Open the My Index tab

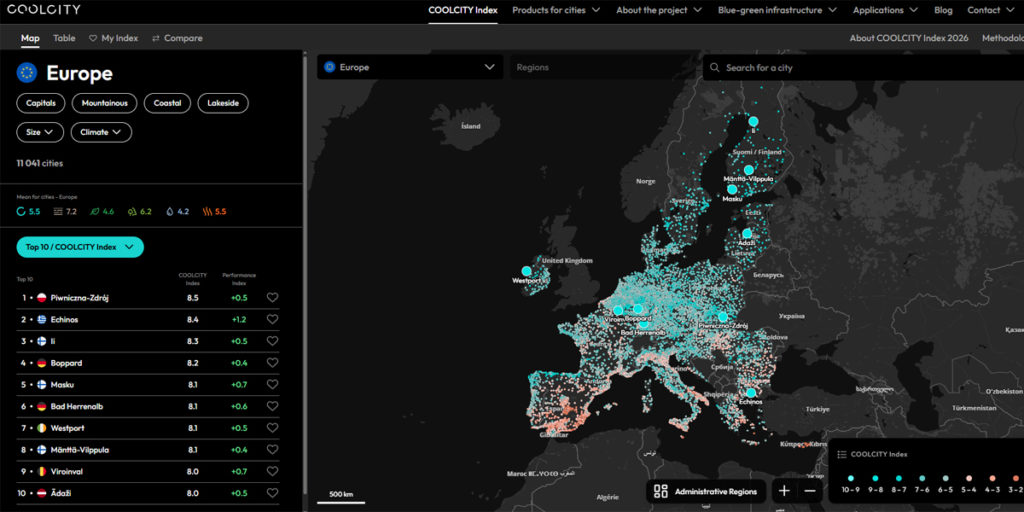point(114,38)
